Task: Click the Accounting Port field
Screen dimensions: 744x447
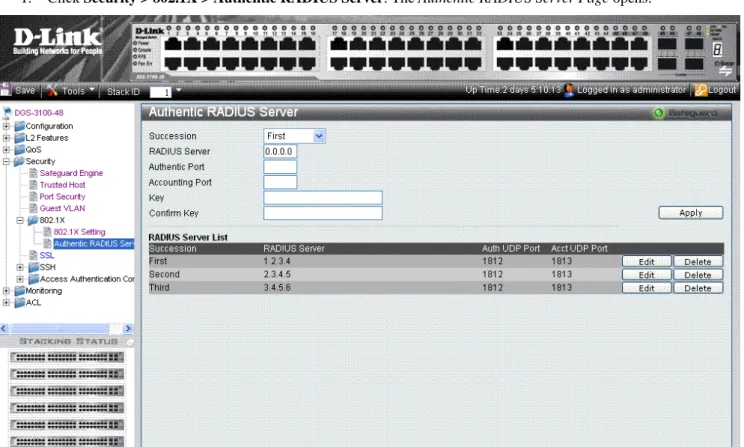Action: tap(280, 182)
